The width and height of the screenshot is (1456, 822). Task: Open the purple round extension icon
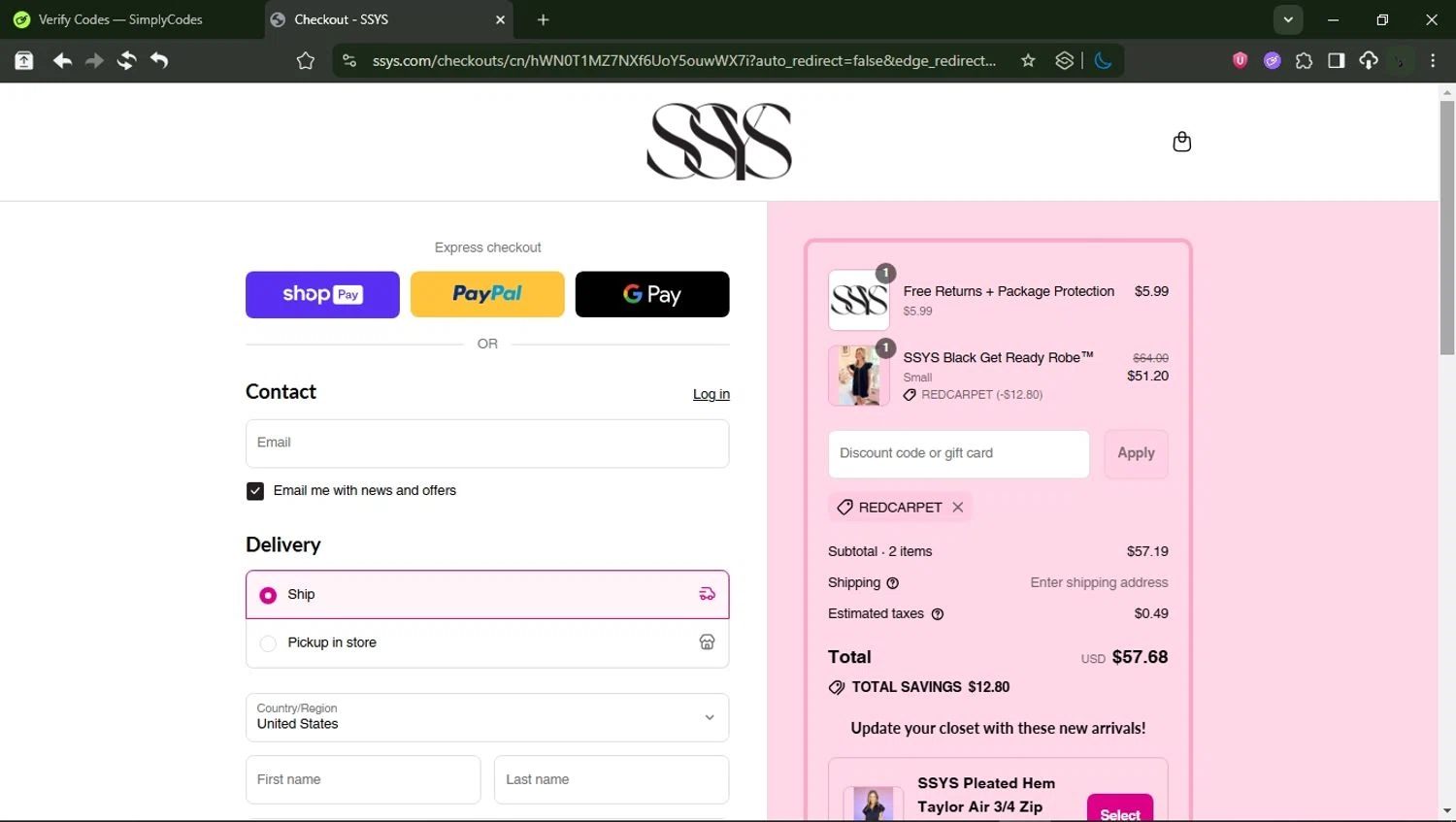pyautogui.click(x=1272, y=60)
